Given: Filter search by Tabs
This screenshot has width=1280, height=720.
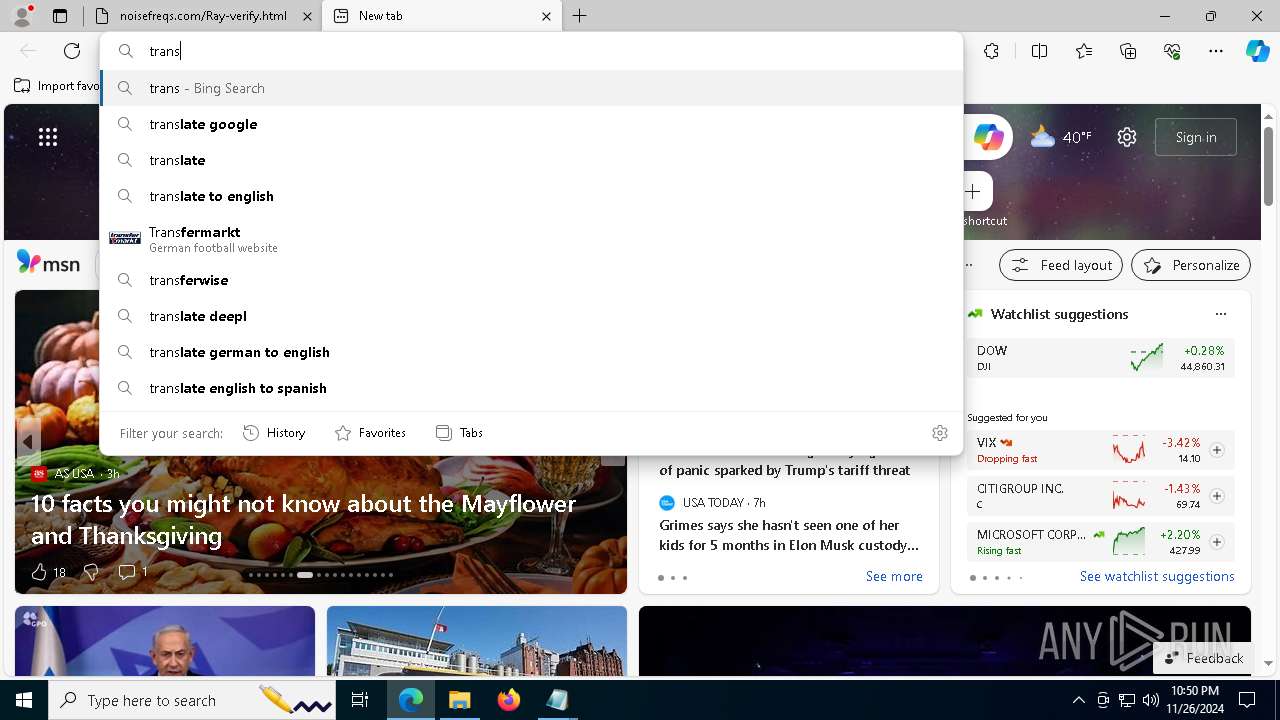Looking at the screenshot, I should pyautogui.click(x=459, y=433).
